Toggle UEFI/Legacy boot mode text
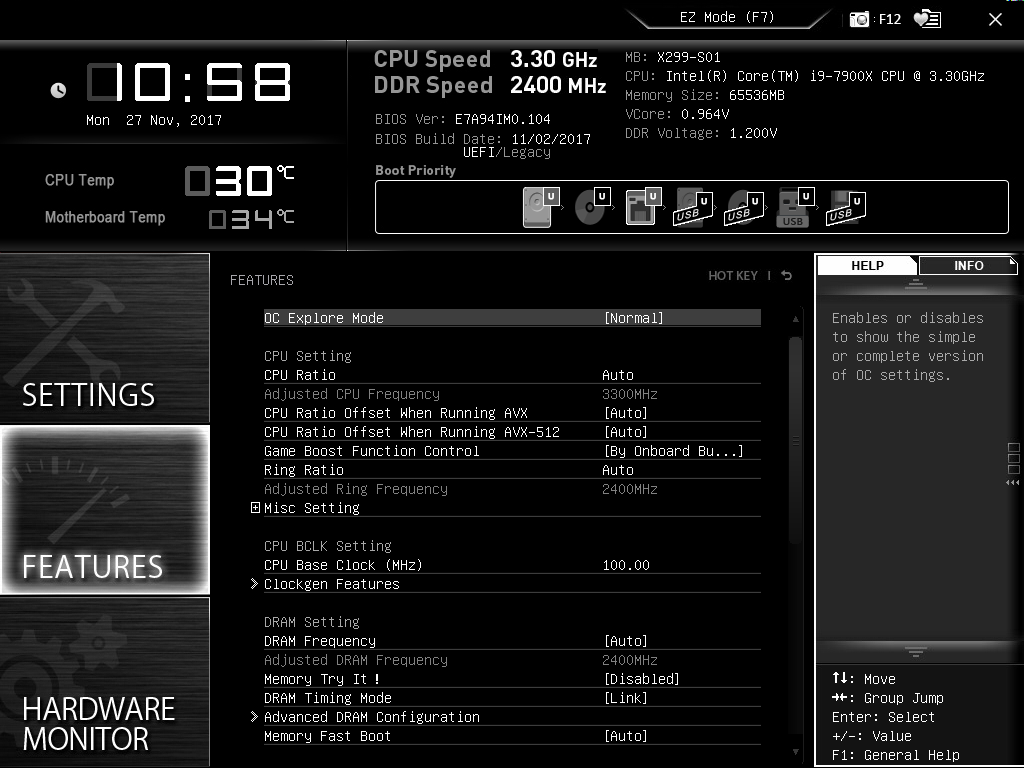Viewport: 1024px width, 768px height. [507, 152]
